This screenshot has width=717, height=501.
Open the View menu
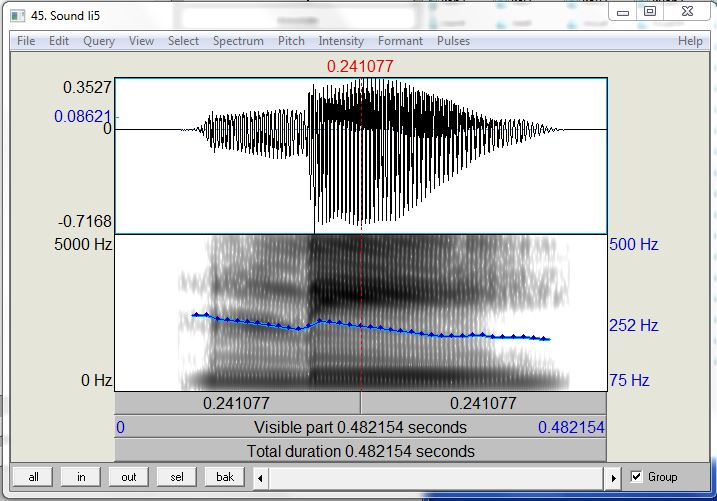click(141, 41)
